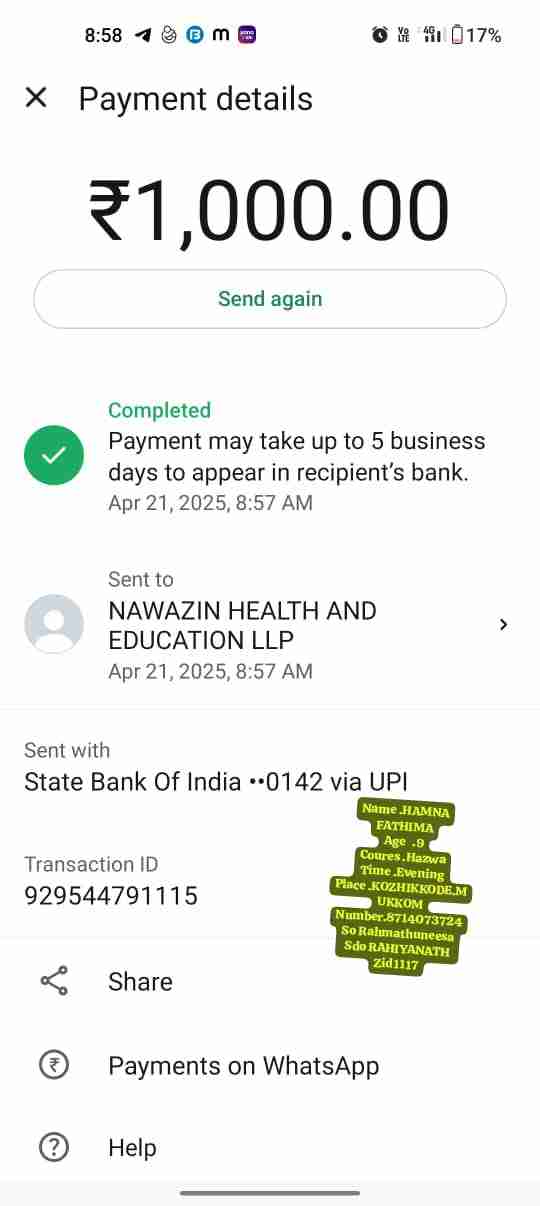Select NAWAZIN HEALTH AND EDUCATION LLP recipient

243,625
